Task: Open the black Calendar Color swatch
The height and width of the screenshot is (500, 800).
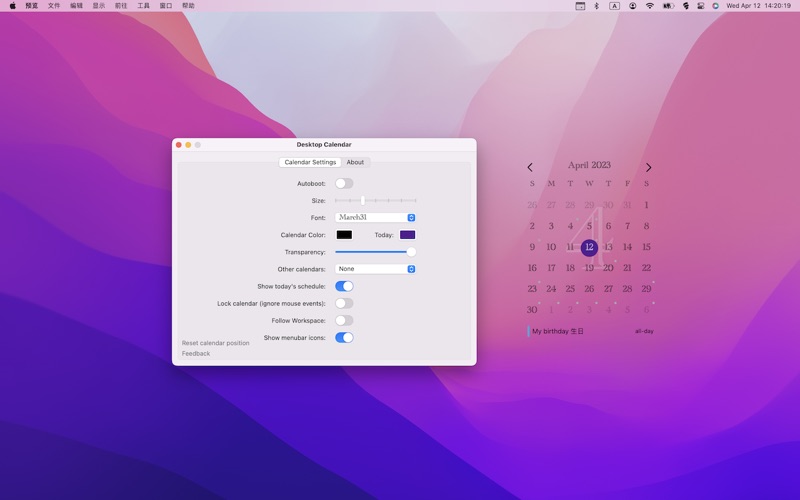Action: click(x=344, y=235)
